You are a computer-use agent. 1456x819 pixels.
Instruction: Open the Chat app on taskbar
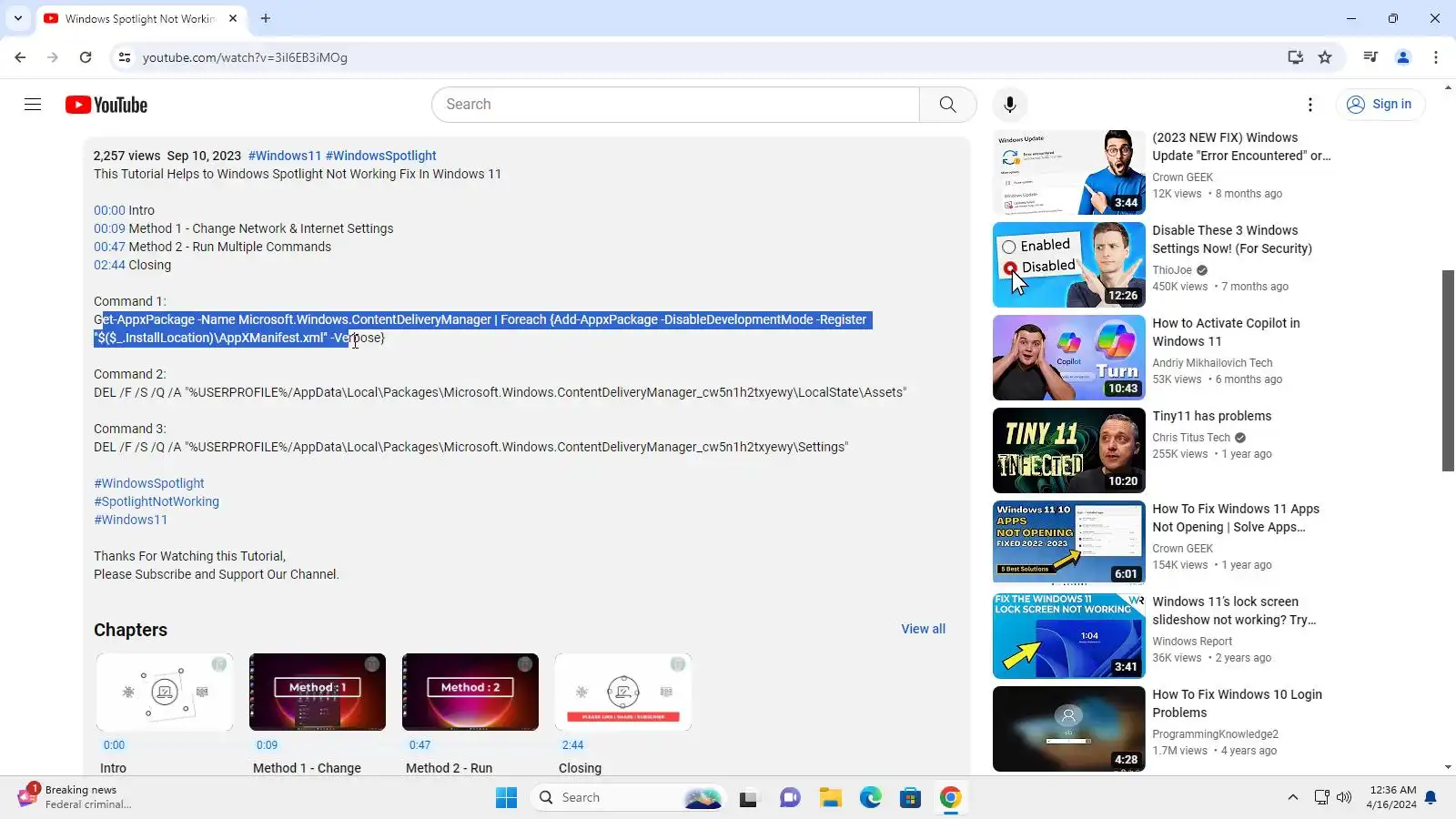point(790,798)
